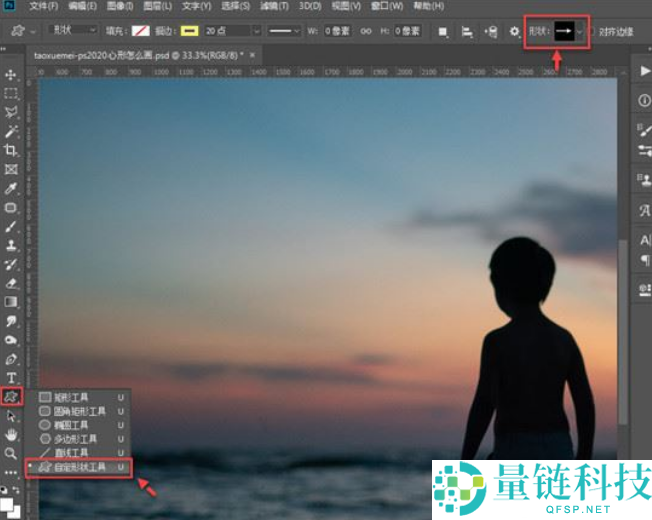Select the Eraser tool
Image resolution: width=652 pixels, height=520 pixels.
[10, 283]
